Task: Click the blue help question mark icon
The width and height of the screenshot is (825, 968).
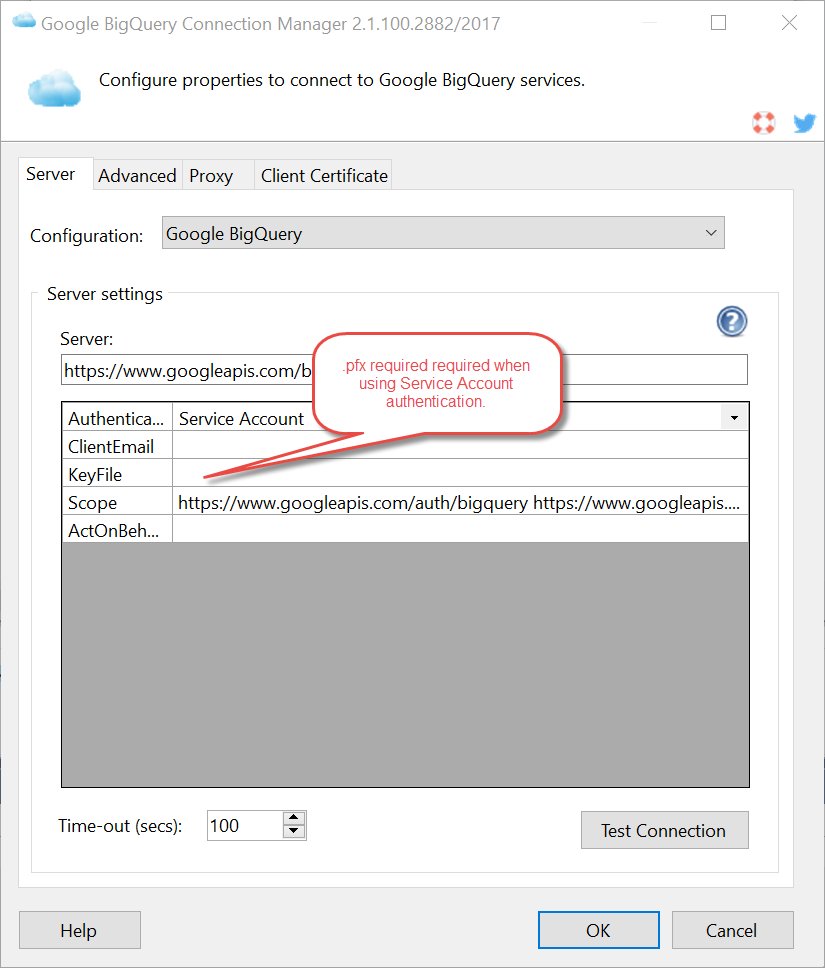Action: pos(732,322)
